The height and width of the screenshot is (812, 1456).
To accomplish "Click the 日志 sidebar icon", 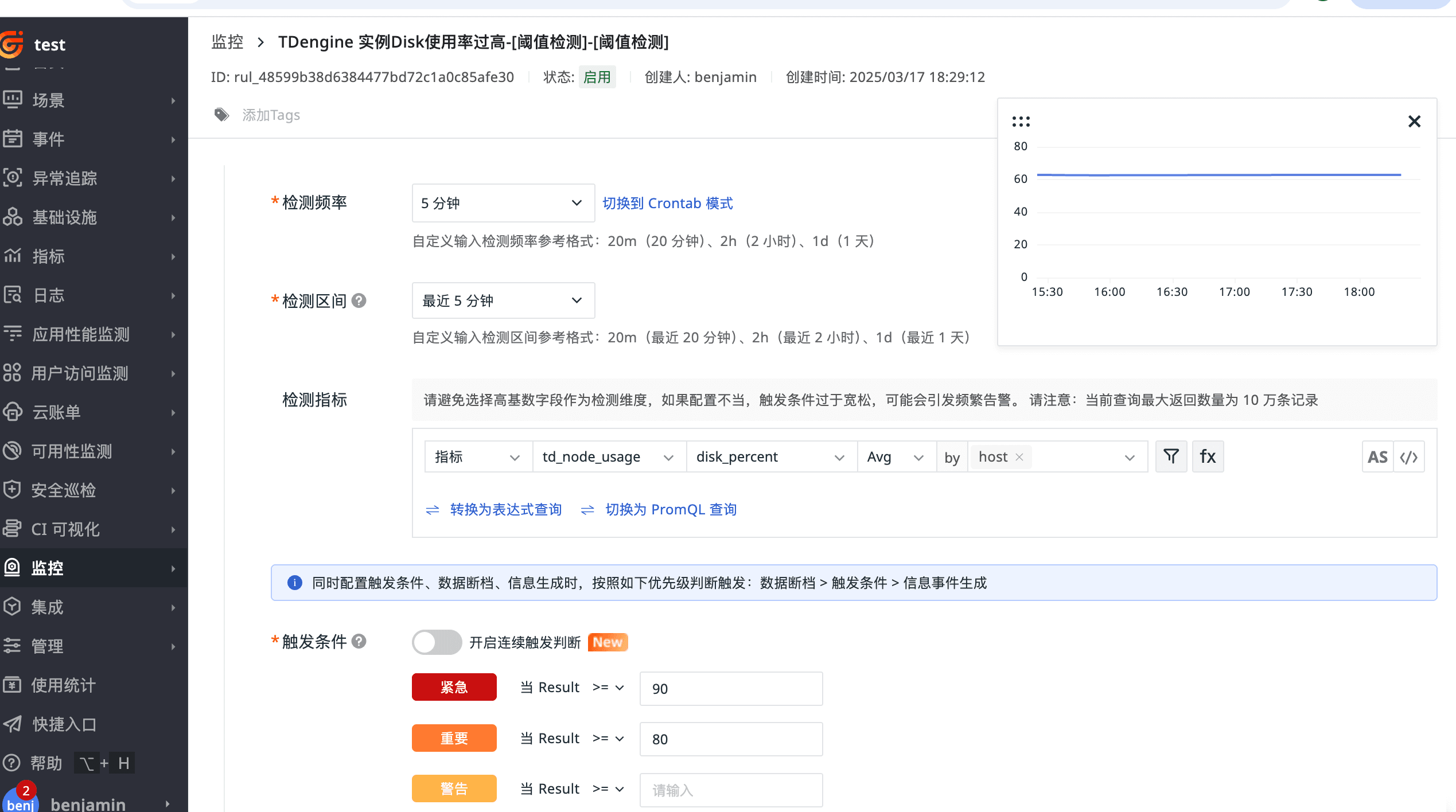I will (x=13, y=295).
